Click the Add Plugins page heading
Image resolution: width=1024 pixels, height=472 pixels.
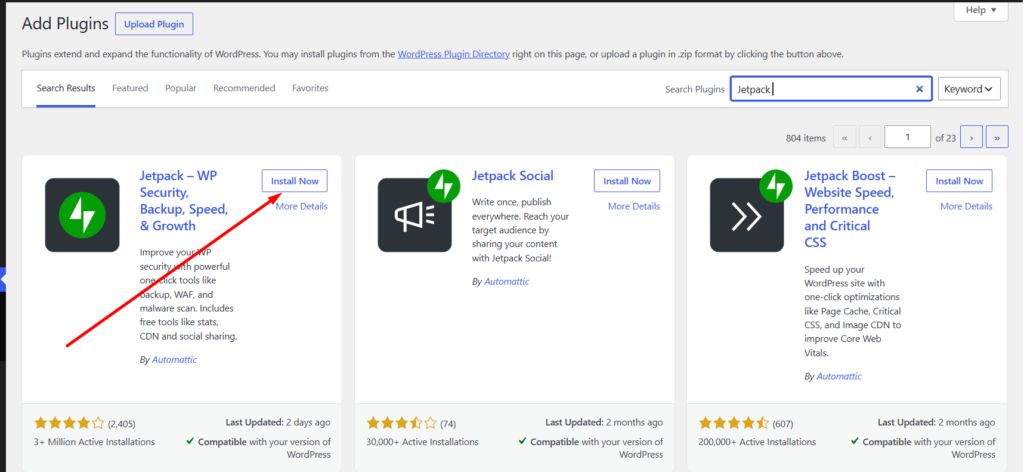coord(65,24)
